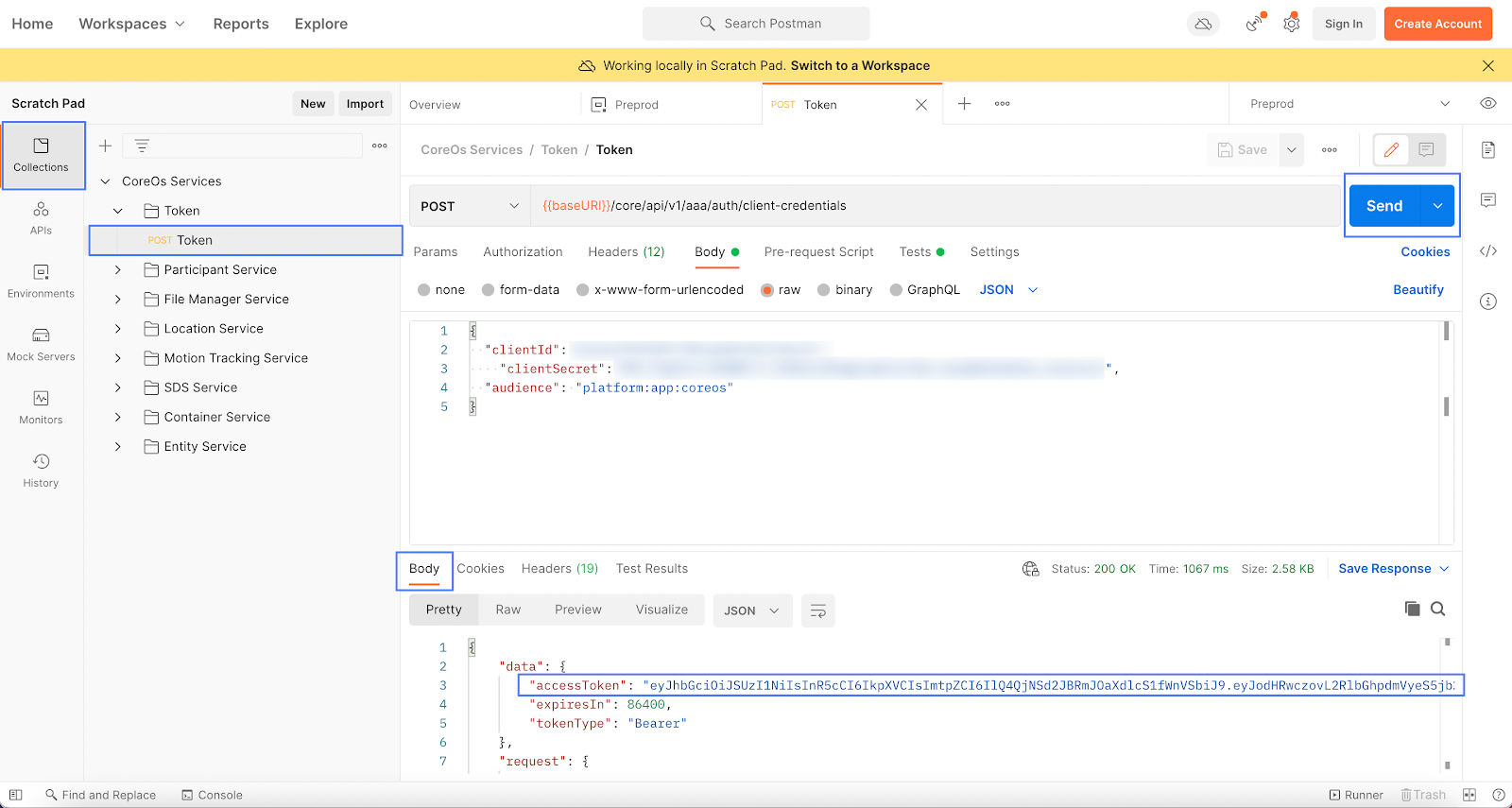Open the help icon in status bar
Image resolution: width=1512 pixels, height=808 pixels.
(x=1498, y=795)
